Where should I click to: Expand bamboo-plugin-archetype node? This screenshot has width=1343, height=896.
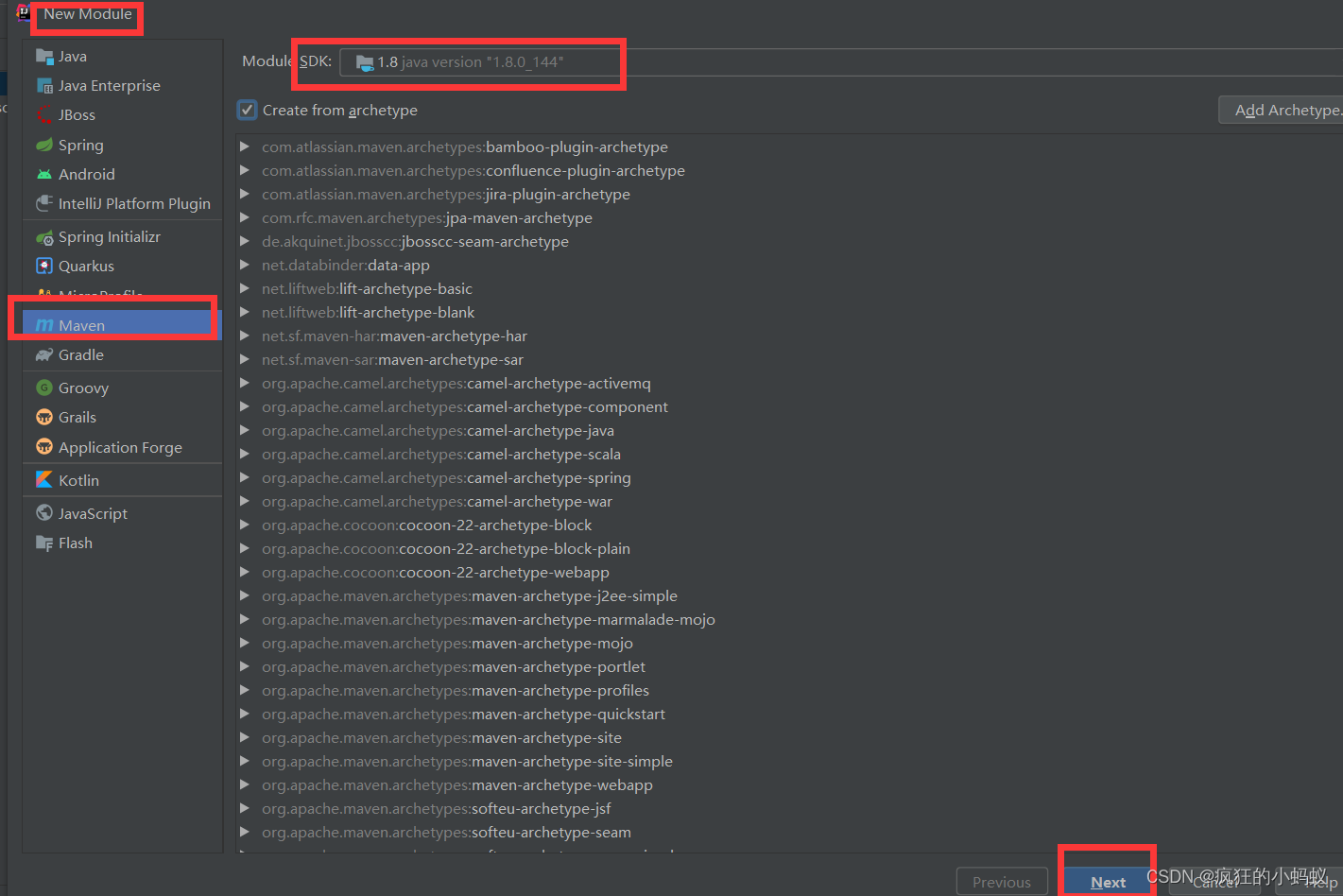(245, 147)
